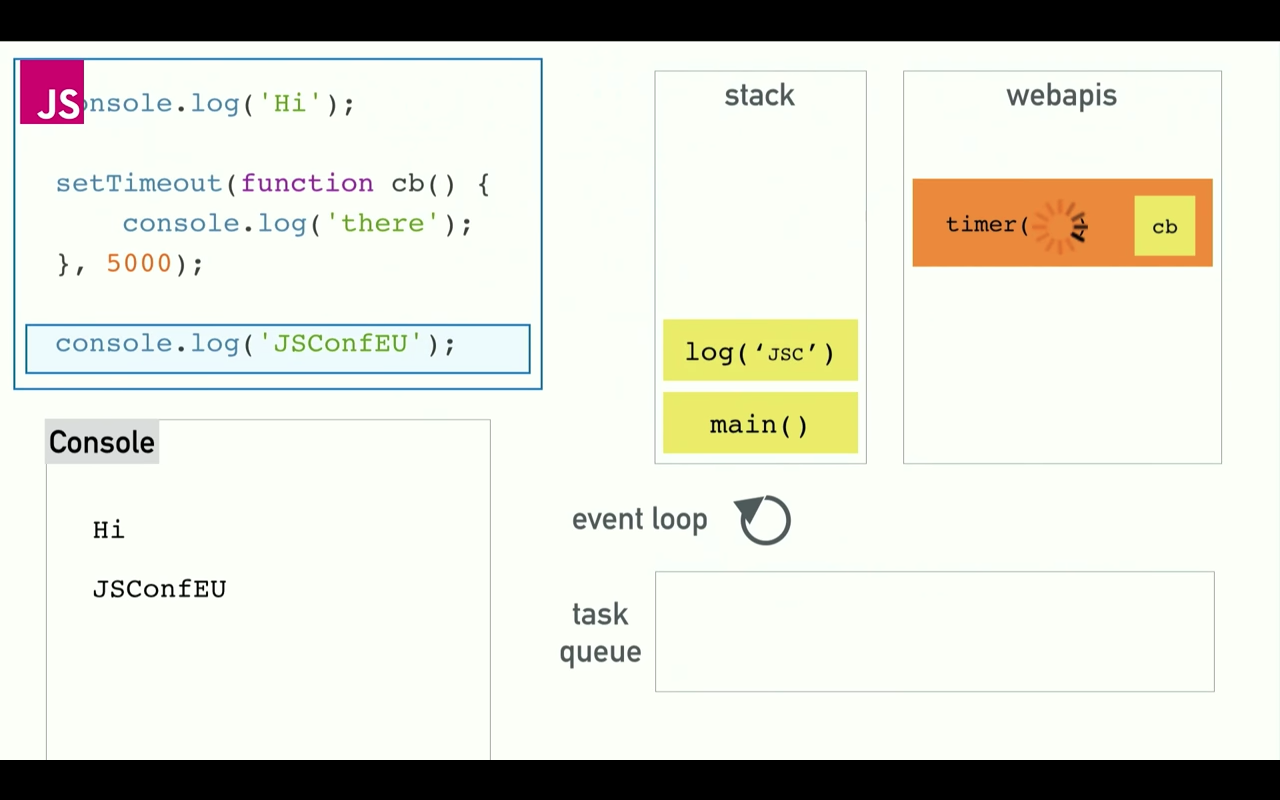This screenshot has height=800, width=1280.
Task: Click the setTimeout function declaration line
Action: [x=270, y=183]
